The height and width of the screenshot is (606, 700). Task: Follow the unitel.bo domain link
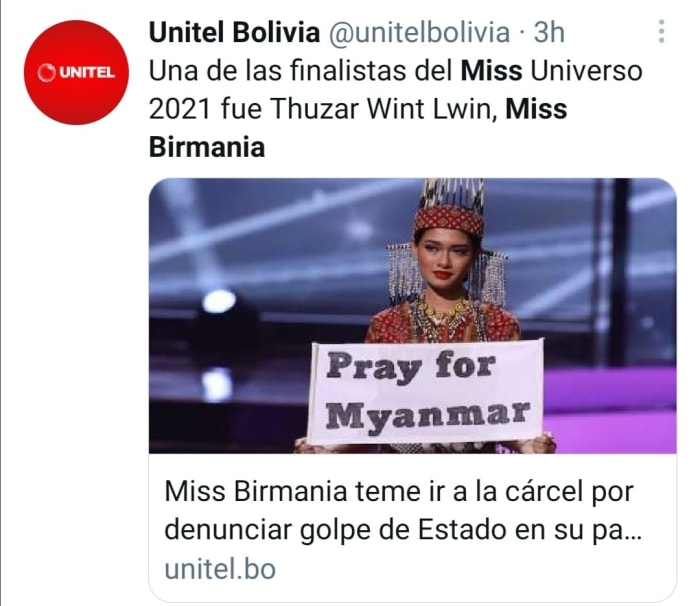click(220, 569)
